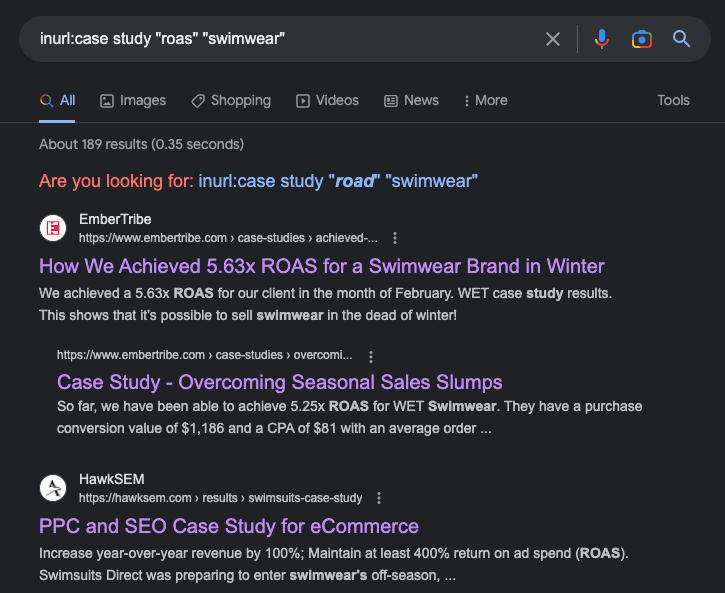Click hawksem.com swimsuits-case-study URL breadcrumb
Screen dimensions: 725x593
221,498
